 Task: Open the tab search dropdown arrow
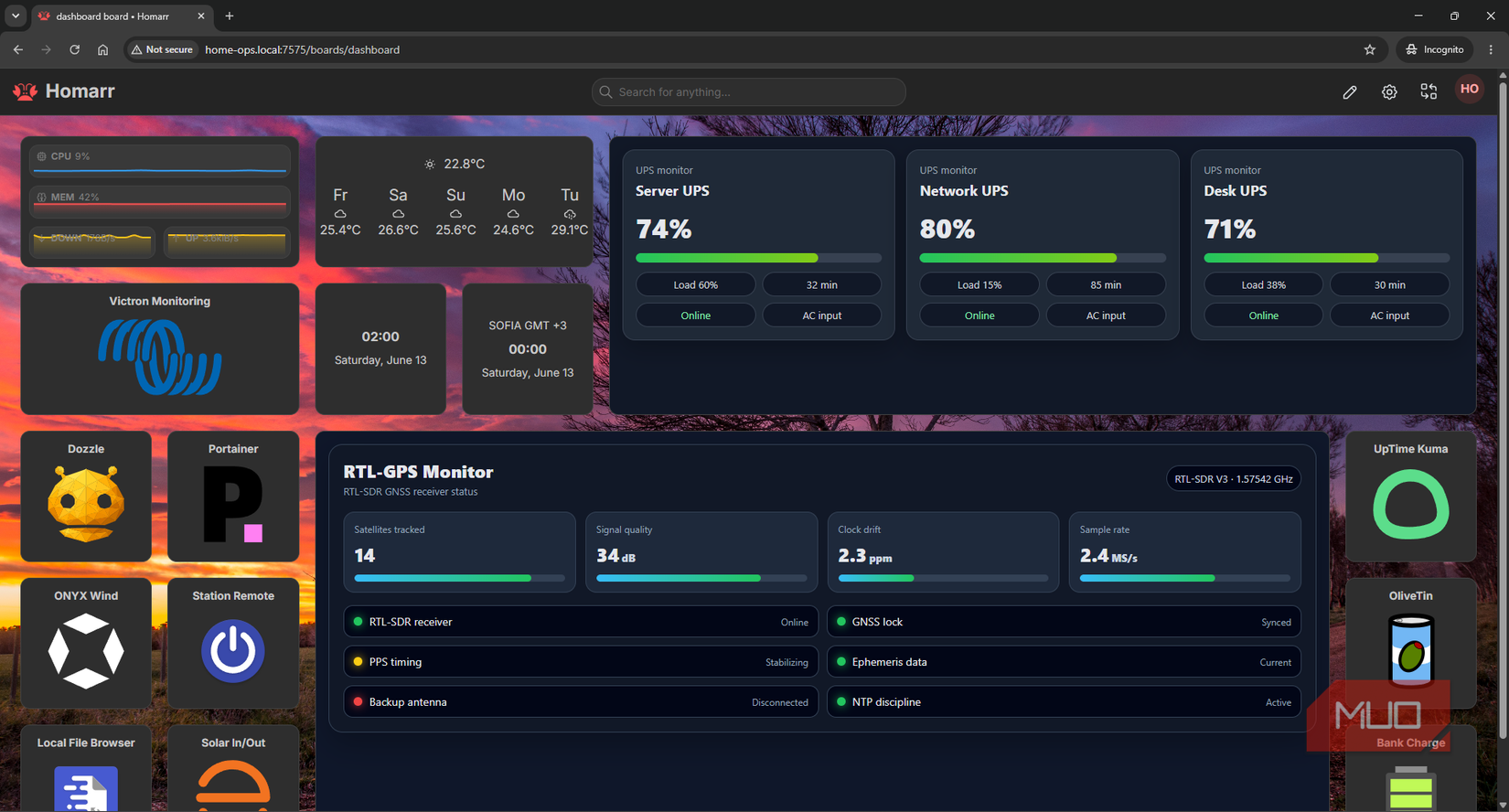pyautogui.click(x=16, y=16)
